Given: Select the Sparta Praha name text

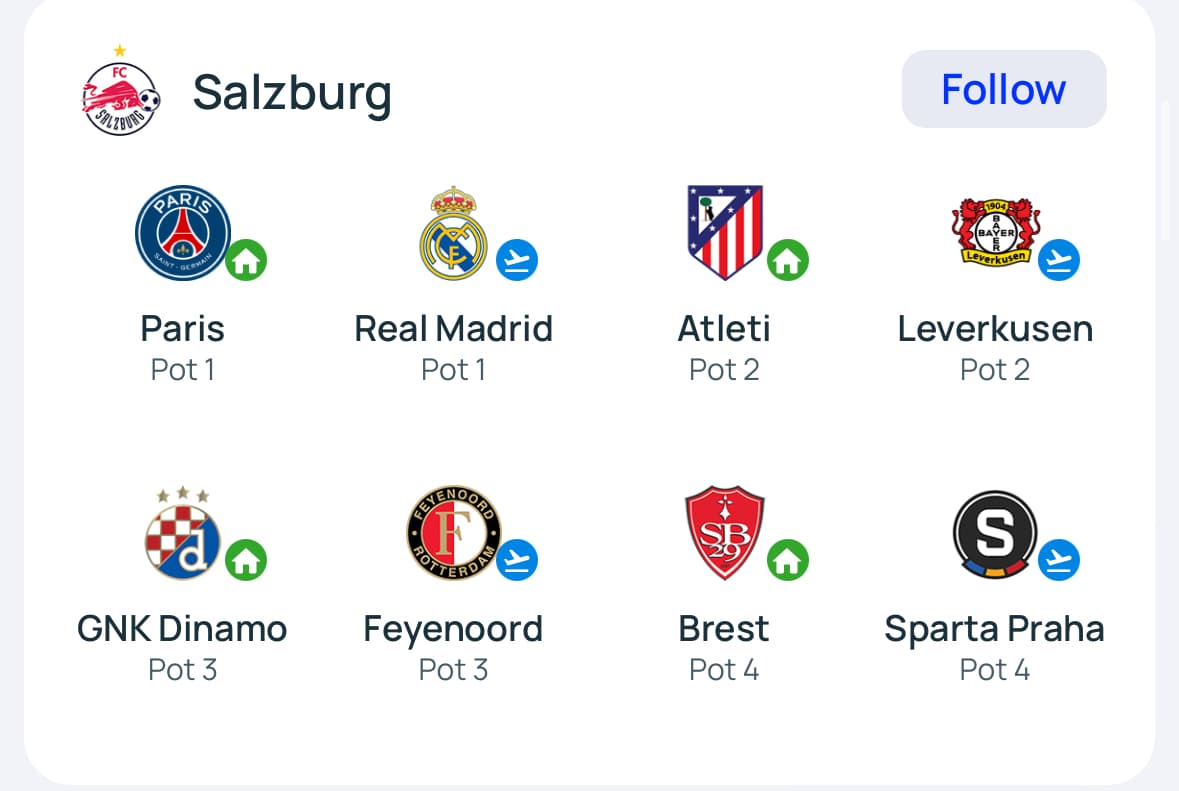Looking at the screenshot, I should click(x=994, y=629).
